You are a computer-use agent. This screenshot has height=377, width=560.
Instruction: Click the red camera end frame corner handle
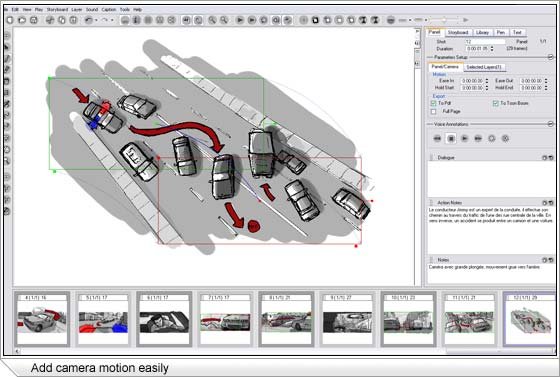pyautogui.click(x=356, y=246)
